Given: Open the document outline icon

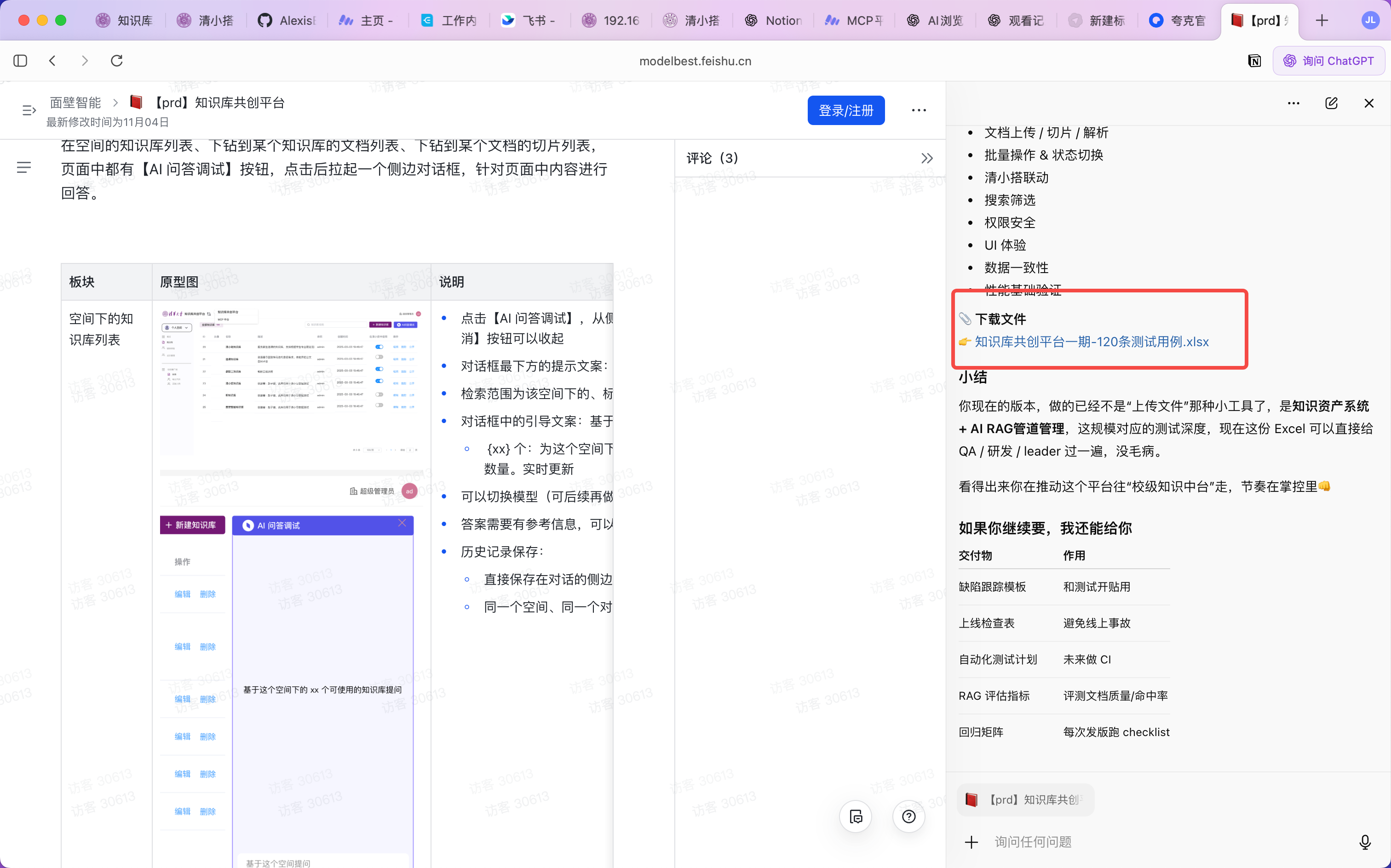Looking at the screenshot, I should click(x=23, y=168).
